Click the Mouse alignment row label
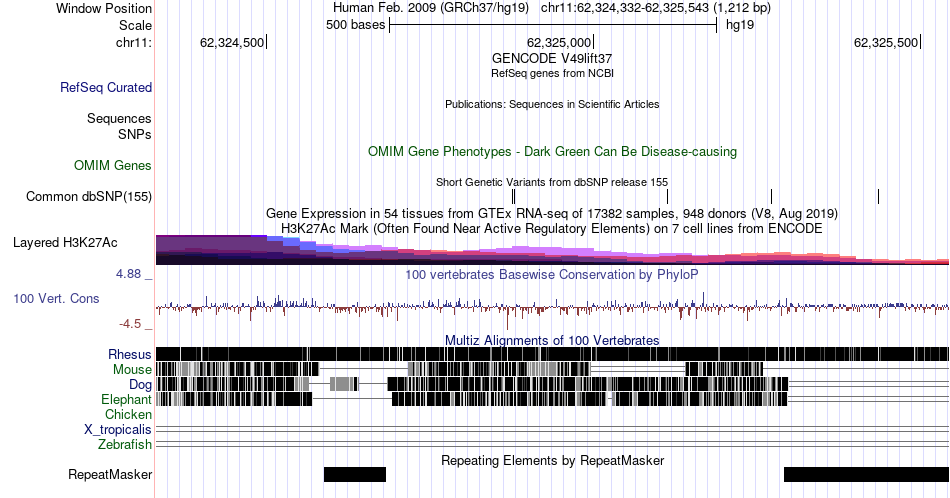Viewport: 950px width, 498px height. (x=132, y=370)
